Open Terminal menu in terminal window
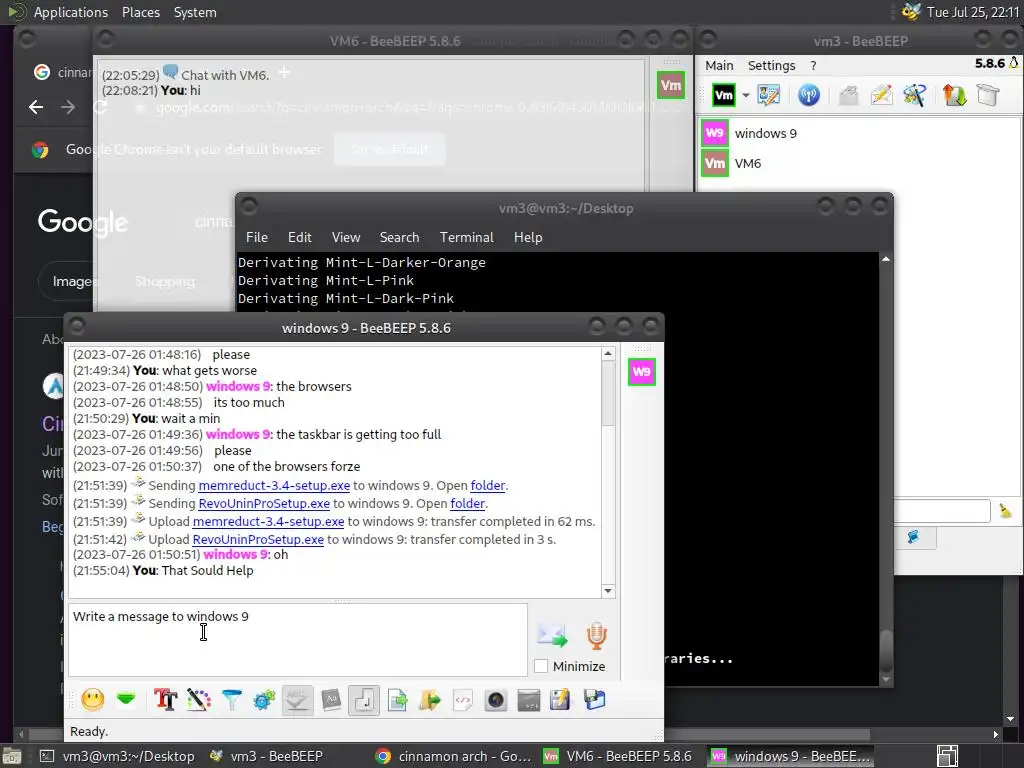 point(466,237)
